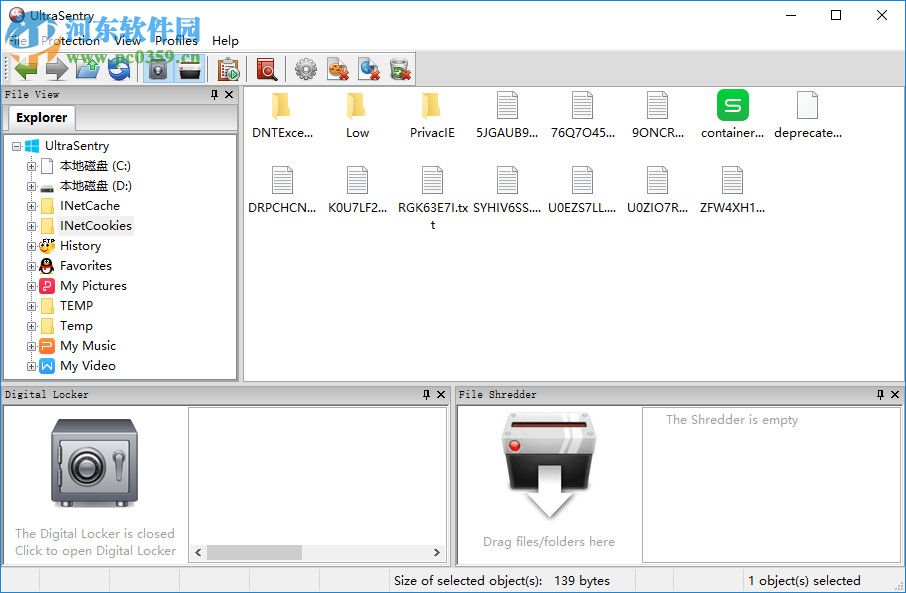Expand the INetCookies folder node
906x593 pixels.
(x=31, y=226)
